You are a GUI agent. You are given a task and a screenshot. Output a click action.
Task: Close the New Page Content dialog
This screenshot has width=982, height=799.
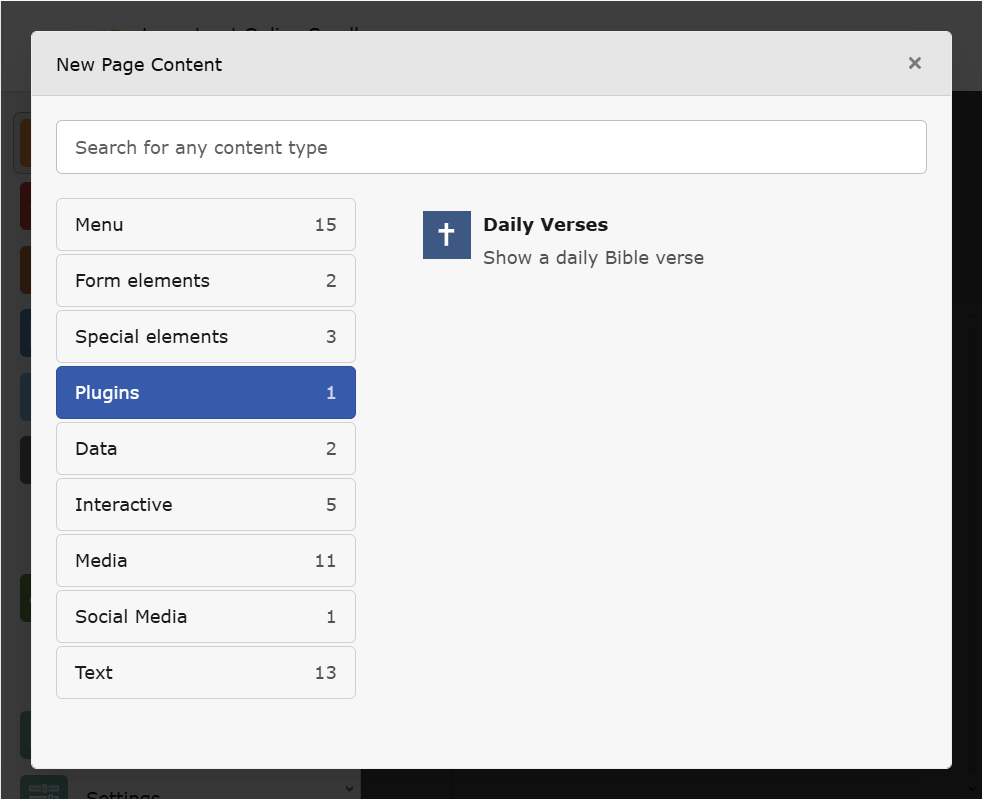(x=914, y=63)
